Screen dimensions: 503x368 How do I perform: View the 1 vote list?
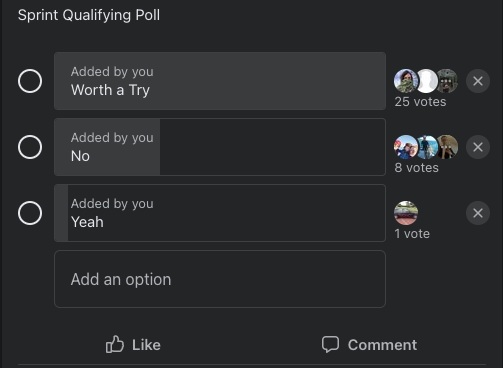(412, 234)
